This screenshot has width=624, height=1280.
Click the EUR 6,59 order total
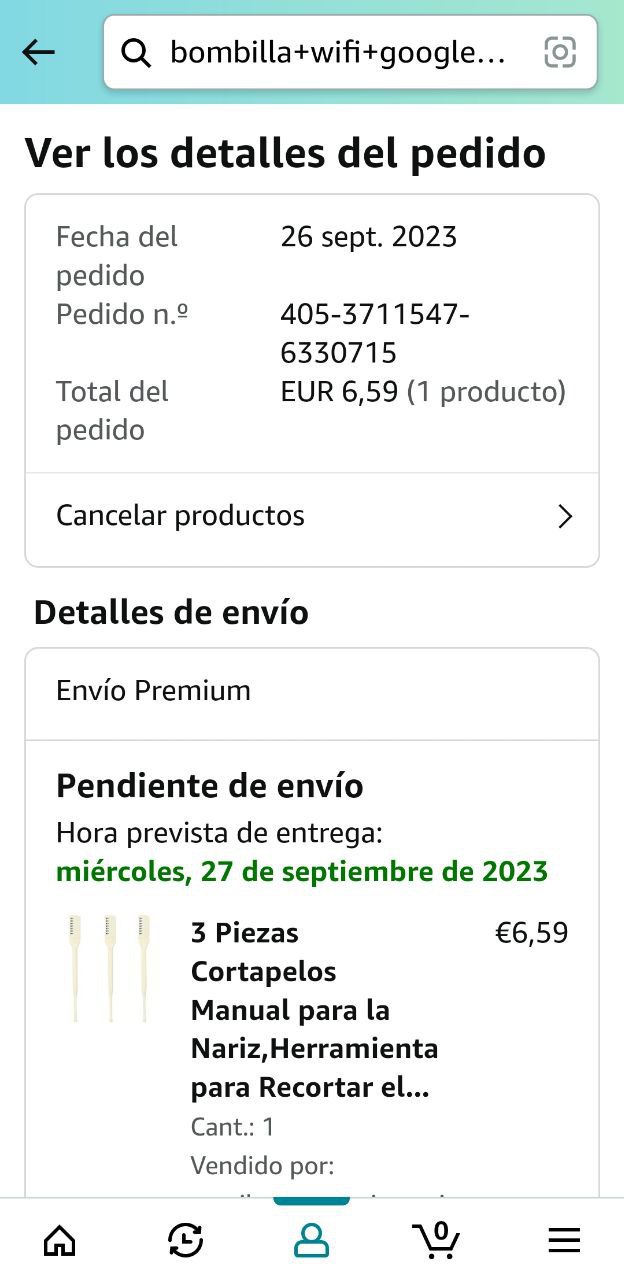[x=340, y=391]
